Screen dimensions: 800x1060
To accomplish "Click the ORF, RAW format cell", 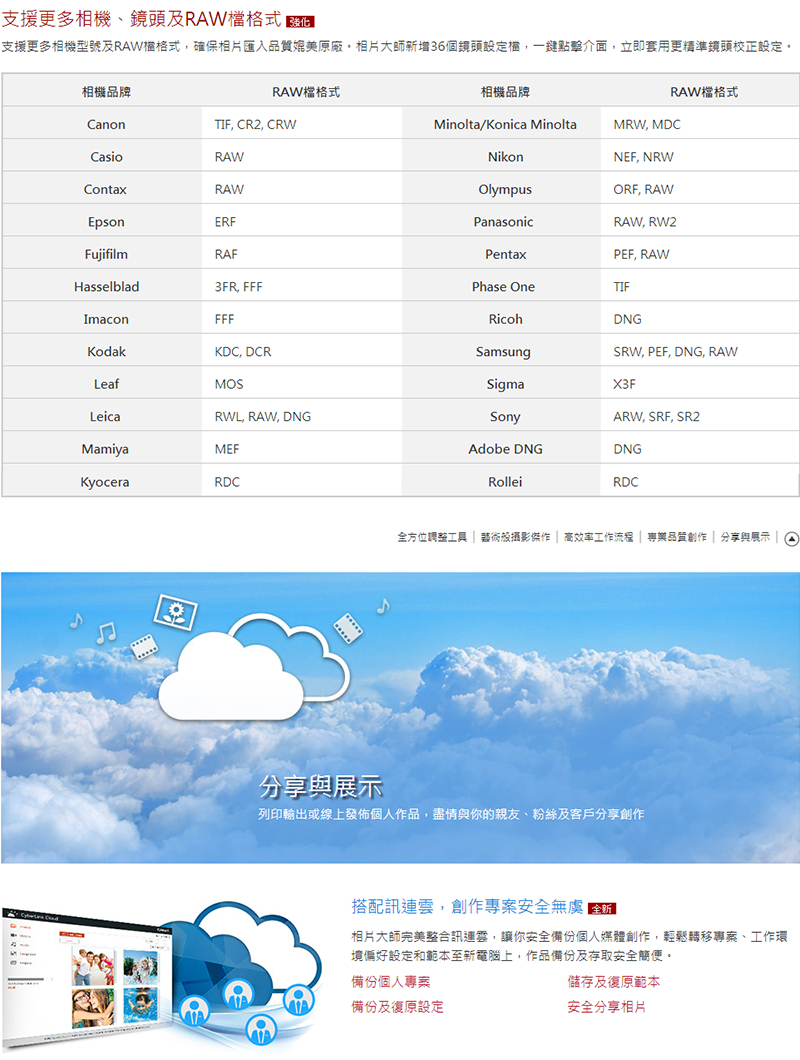I will coord(700,189).
